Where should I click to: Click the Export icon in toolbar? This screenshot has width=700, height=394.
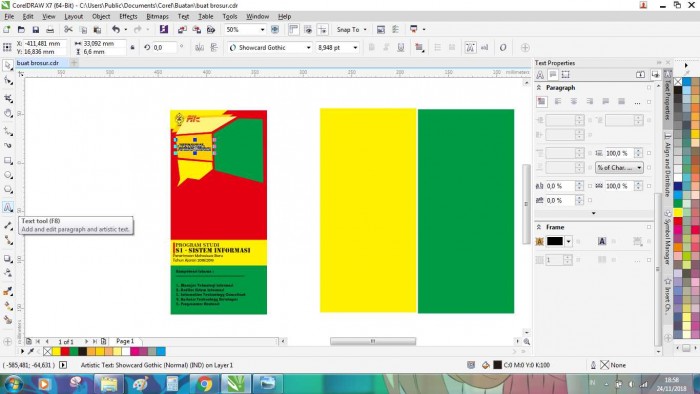click(x=196, y=29)
